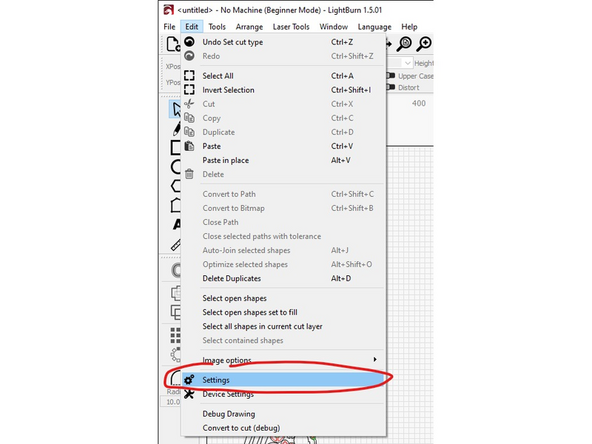Select the Measure ruler tool

176,245
